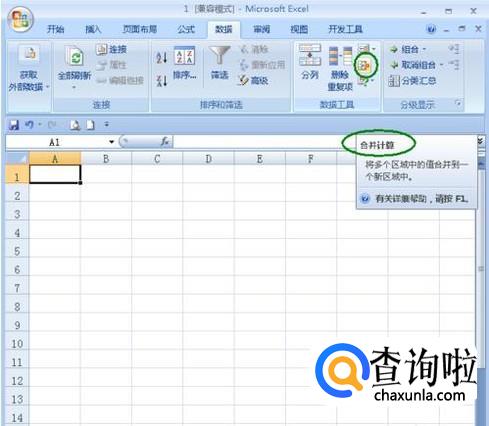Open the round Office button menu
Viewport: 489px width, 426px height.
tap(21, 19)
